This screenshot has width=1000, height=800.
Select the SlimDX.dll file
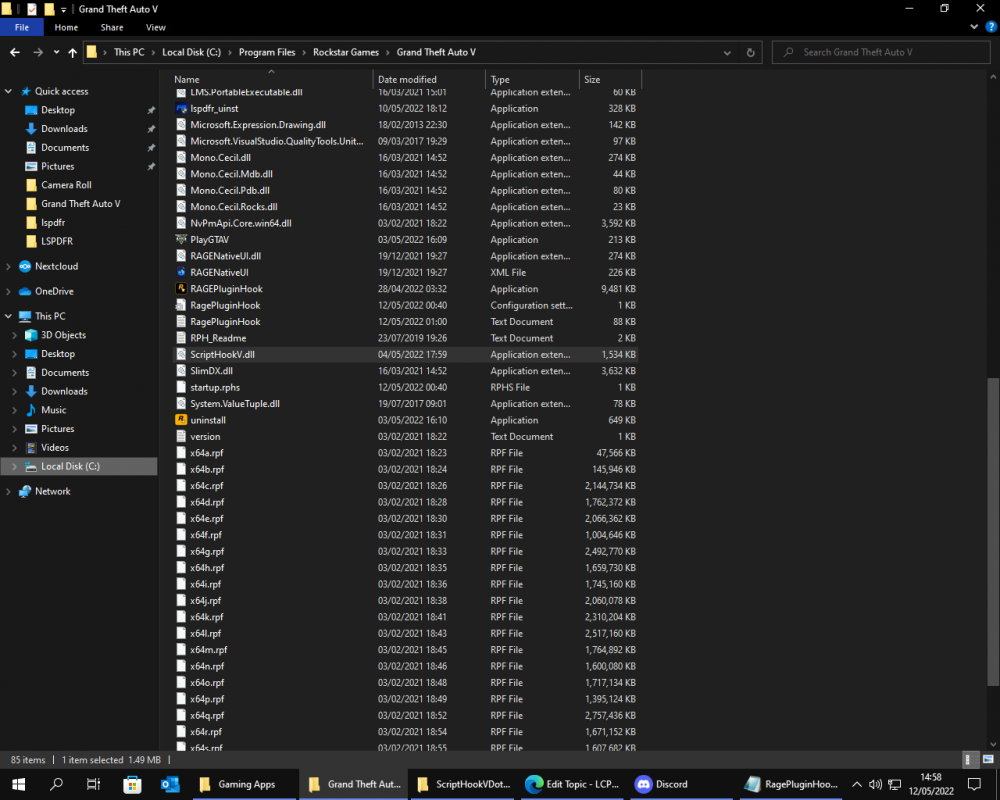click(x=406, y=371)
